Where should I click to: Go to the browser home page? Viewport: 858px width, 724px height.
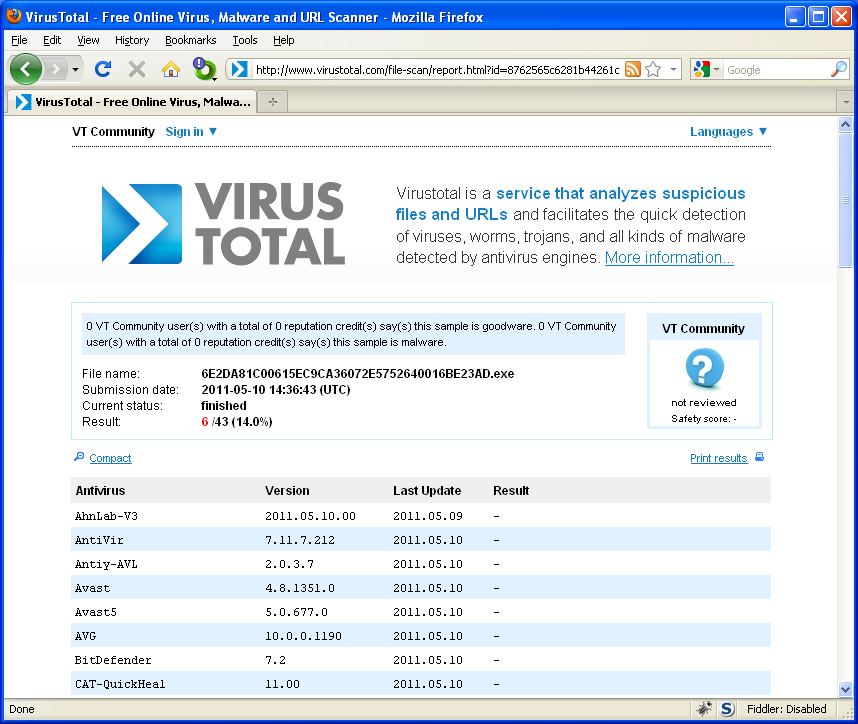point(171,69)
